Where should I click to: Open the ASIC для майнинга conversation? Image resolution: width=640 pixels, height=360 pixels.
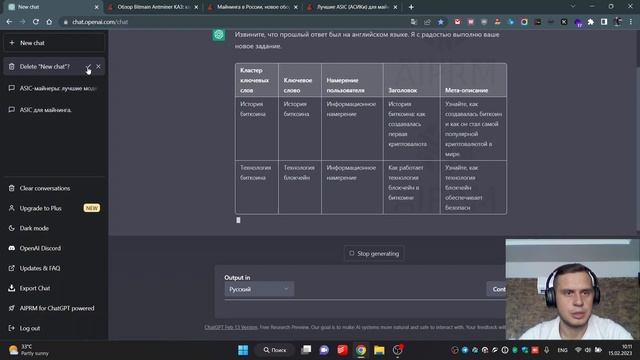(53, 110)
